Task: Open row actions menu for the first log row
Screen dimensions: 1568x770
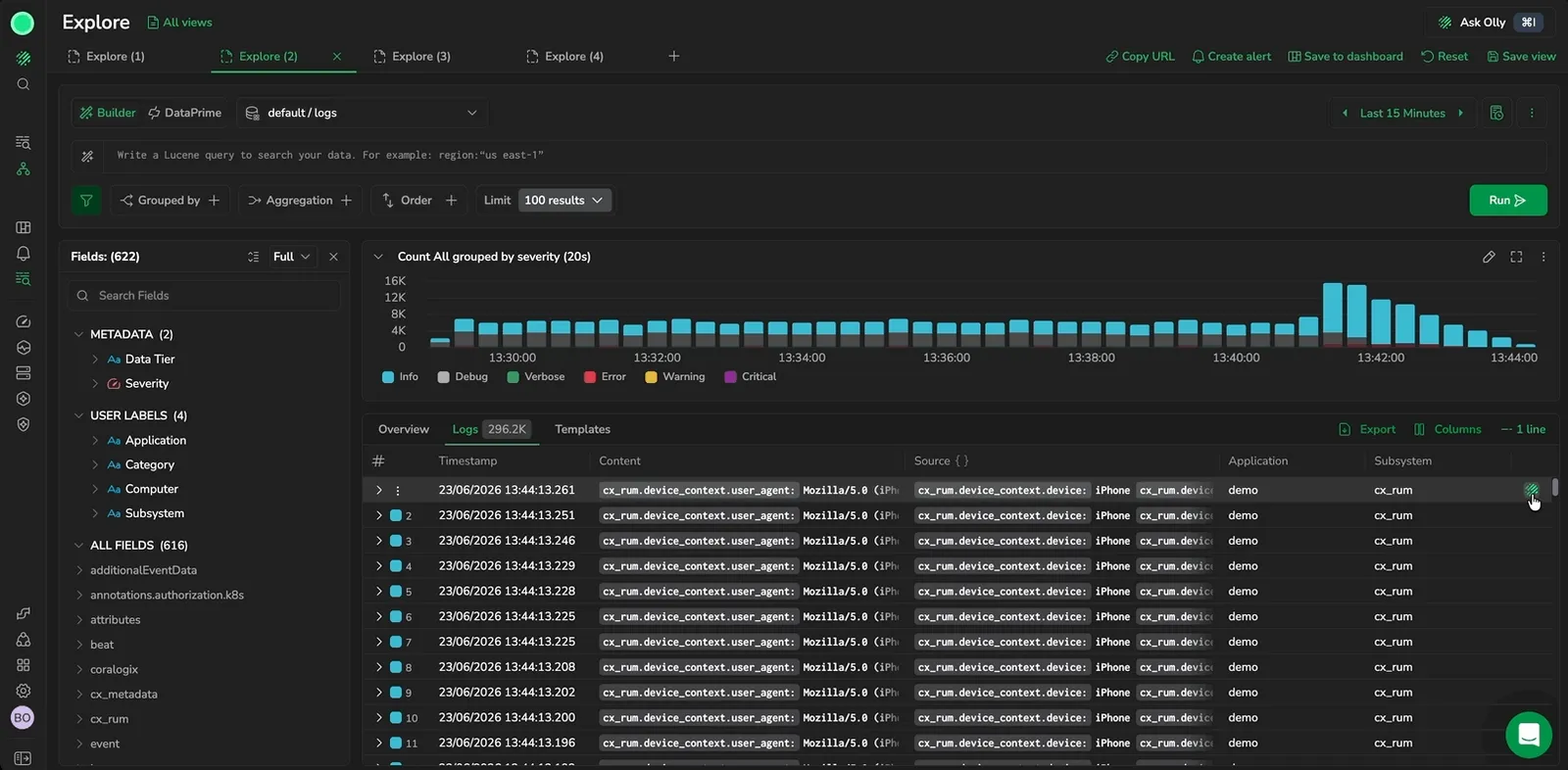Action: point(398,491)
